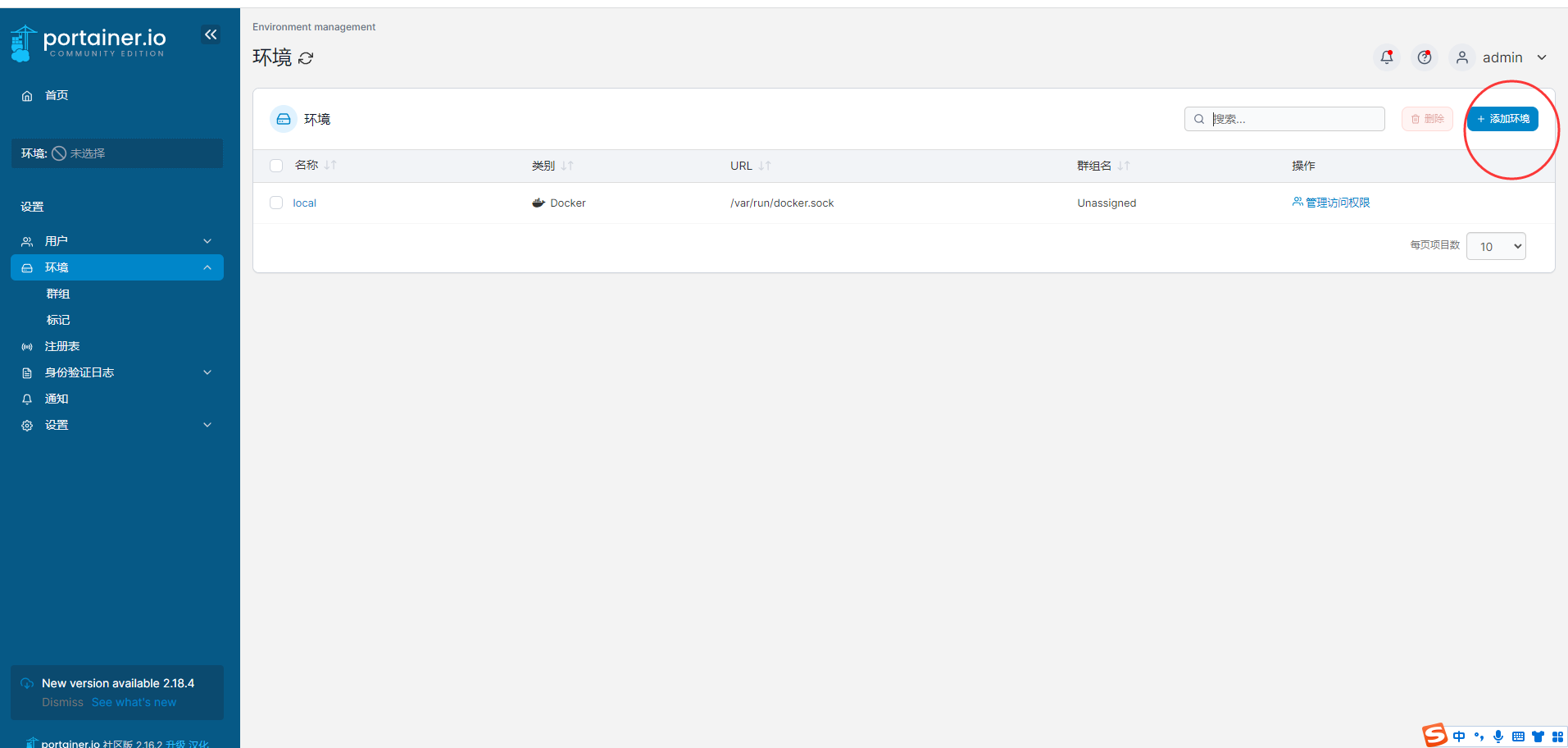Viewport: 1568px width, 748px height.
Task: Toggle the select-all checkbox in table header
Action: [276, 166]
